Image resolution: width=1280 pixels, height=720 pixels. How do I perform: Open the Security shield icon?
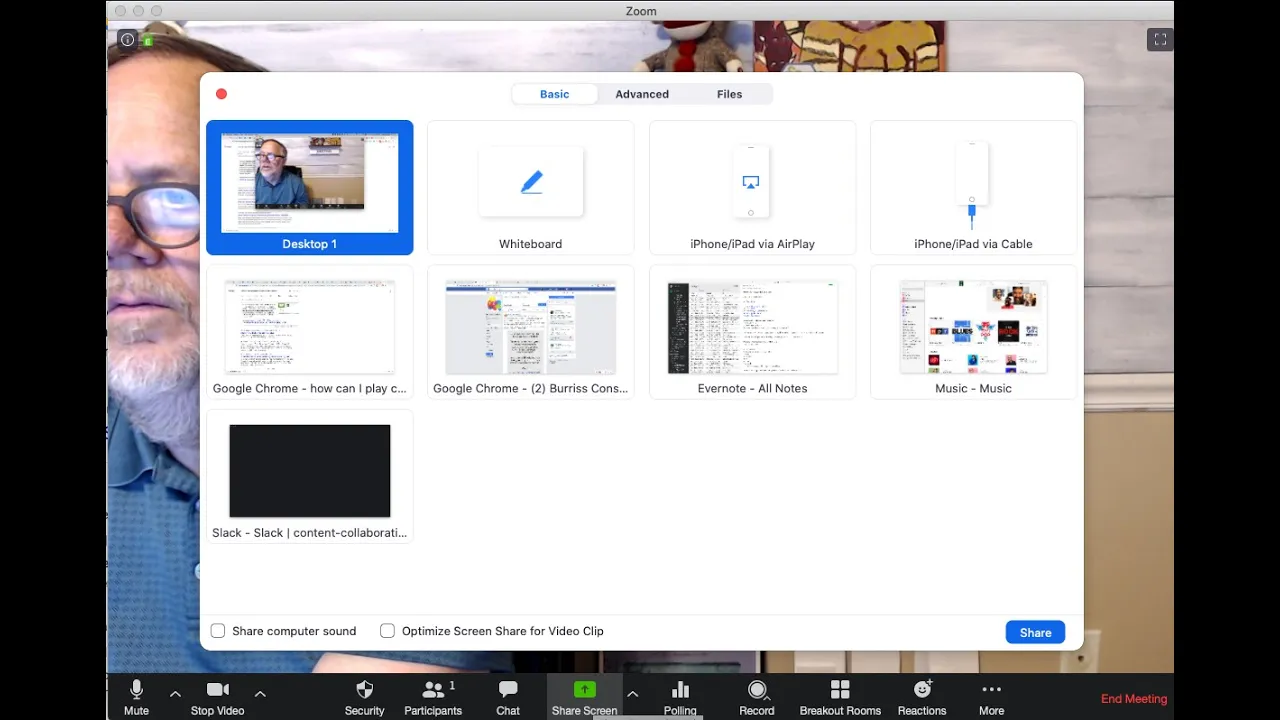click(364, 690)
